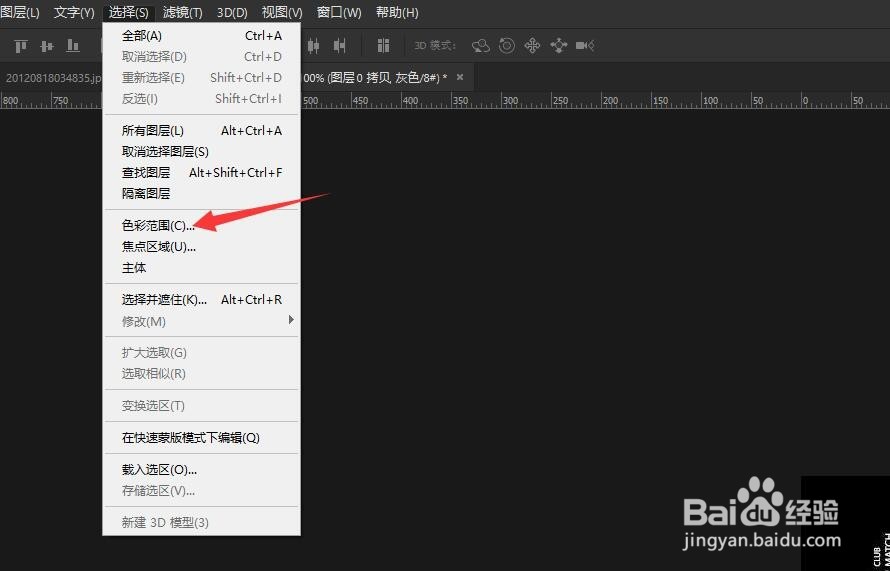Click the distribute horizontal centers icon
The image size is (890, 571).
tap(313, 45)
